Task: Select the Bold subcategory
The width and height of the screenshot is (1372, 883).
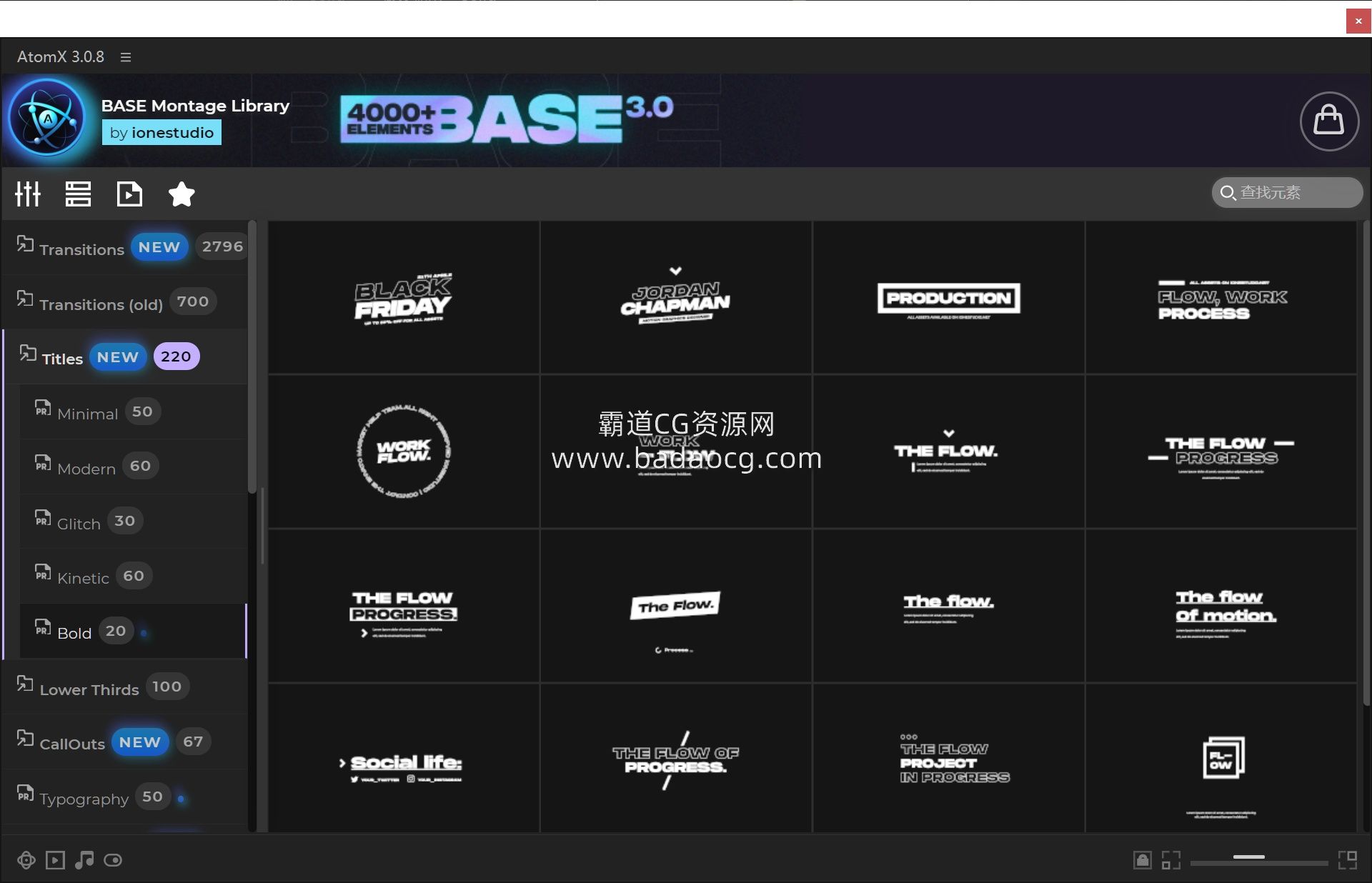Action: (x=133, y=632)
